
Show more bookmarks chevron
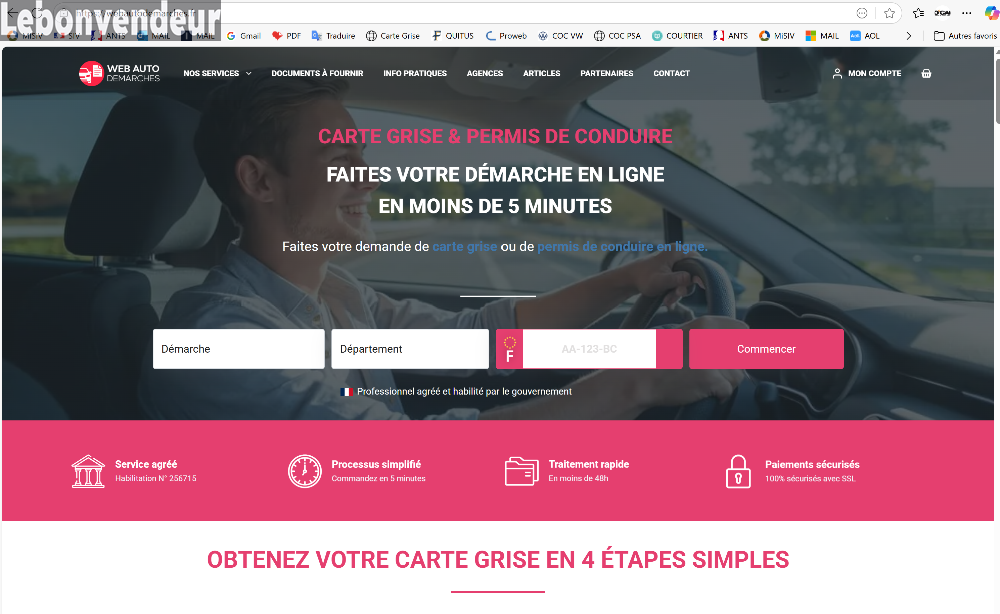tap(909, 36)
